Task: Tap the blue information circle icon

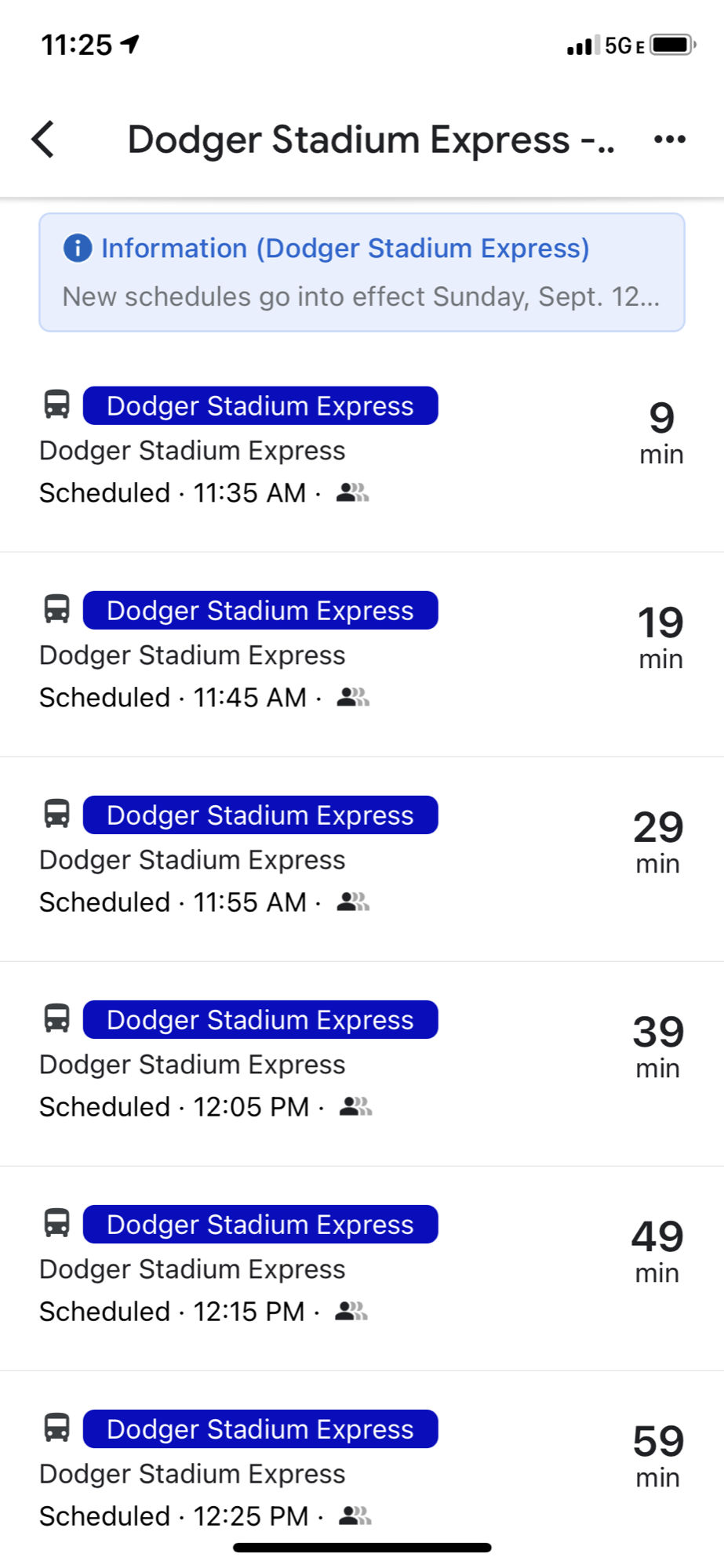Action: point(77,248)
